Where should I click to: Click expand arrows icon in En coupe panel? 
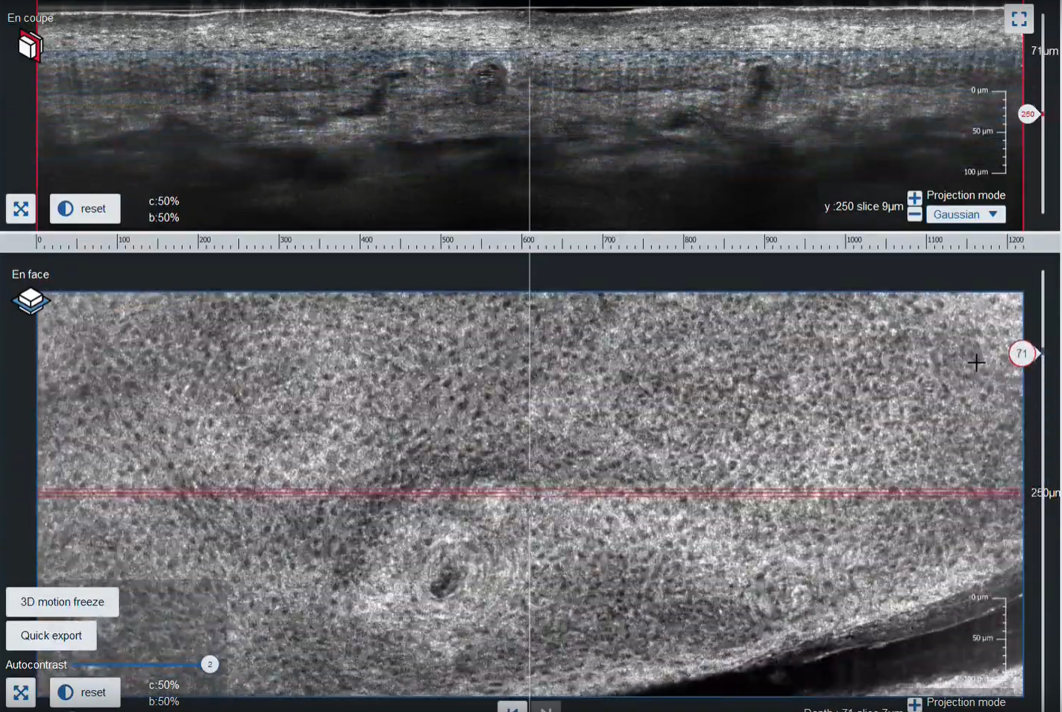coord(21,208)
